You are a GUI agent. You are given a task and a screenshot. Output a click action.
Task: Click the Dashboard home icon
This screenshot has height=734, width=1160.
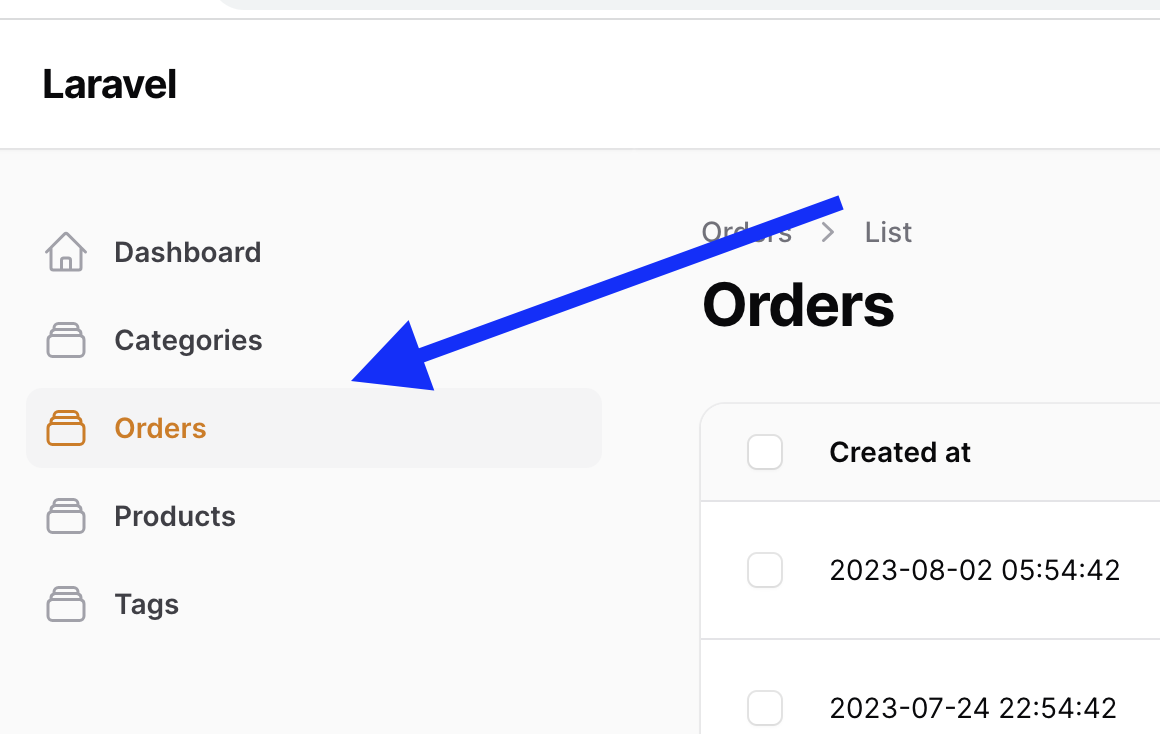pos(66,252)
